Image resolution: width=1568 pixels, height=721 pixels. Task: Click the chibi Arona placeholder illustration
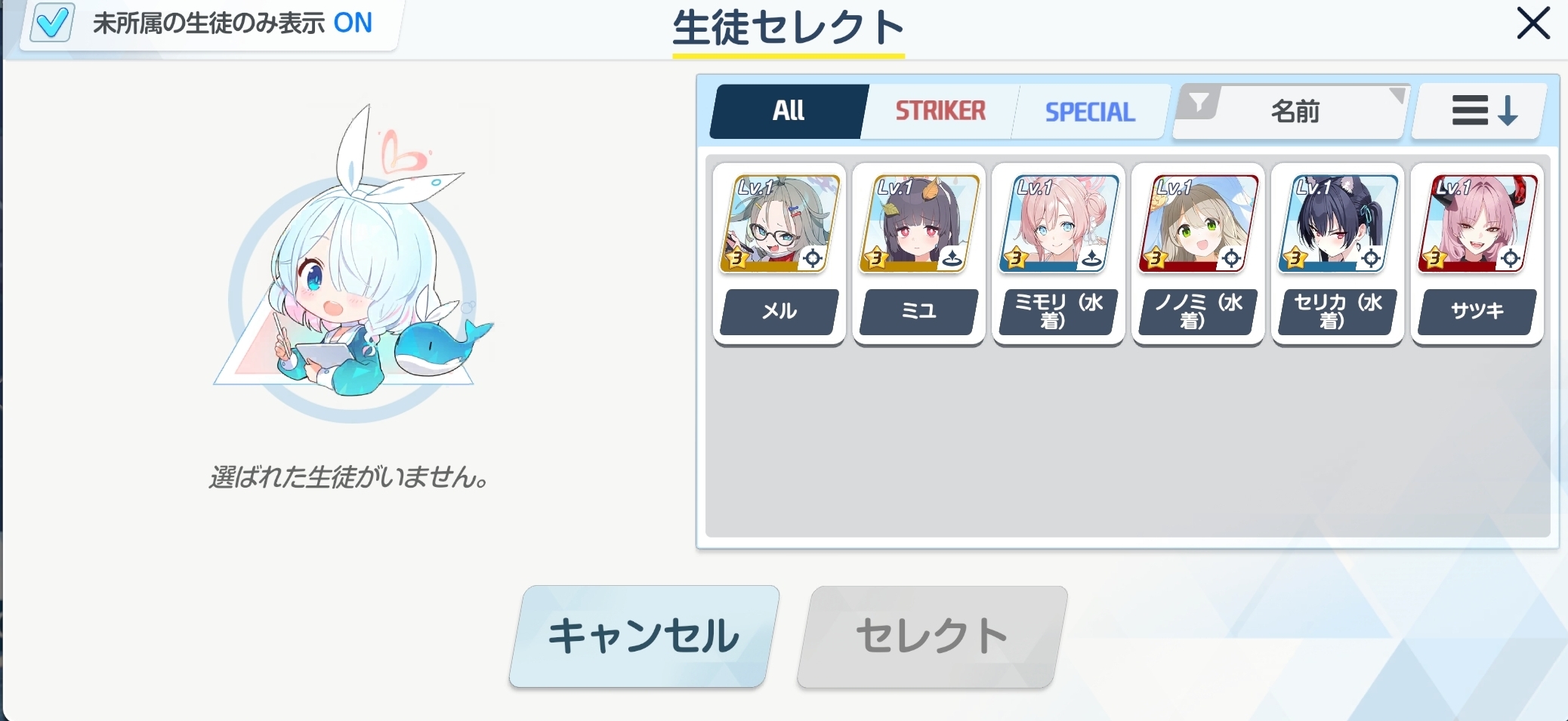(x=353, y=264)
